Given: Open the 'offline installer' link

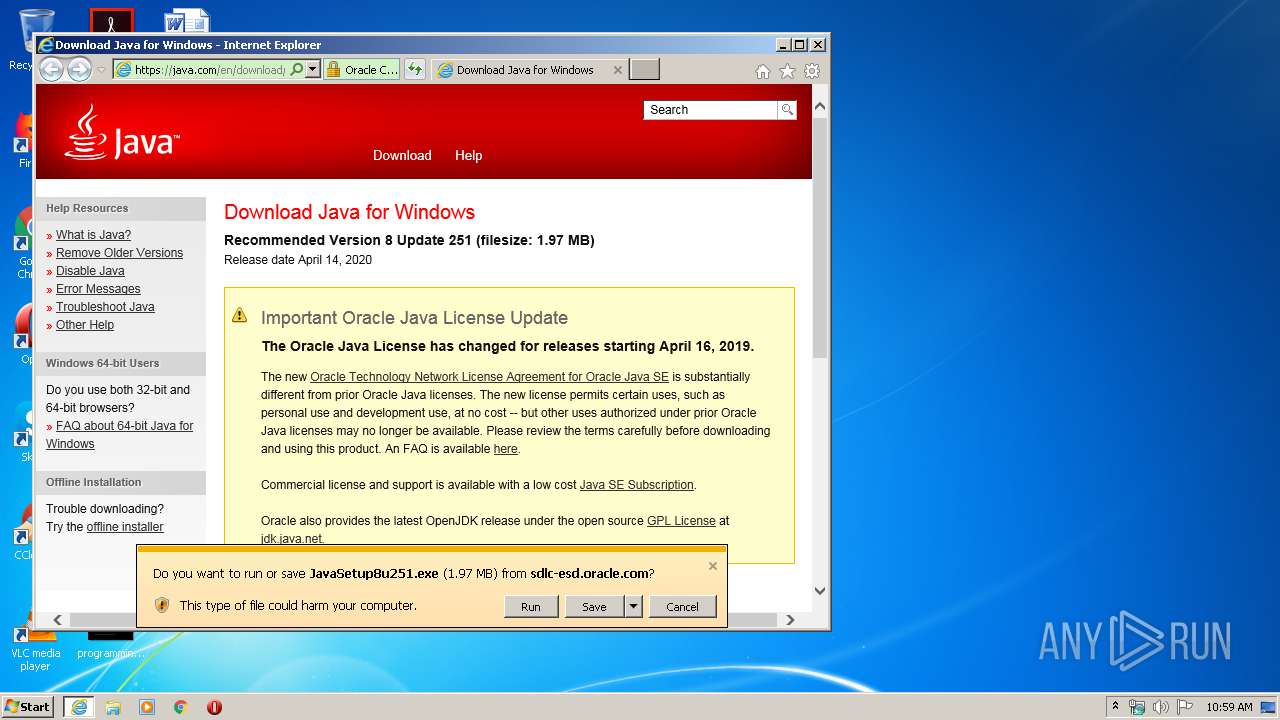Looking at the screenshot, I should coord(125,527).
